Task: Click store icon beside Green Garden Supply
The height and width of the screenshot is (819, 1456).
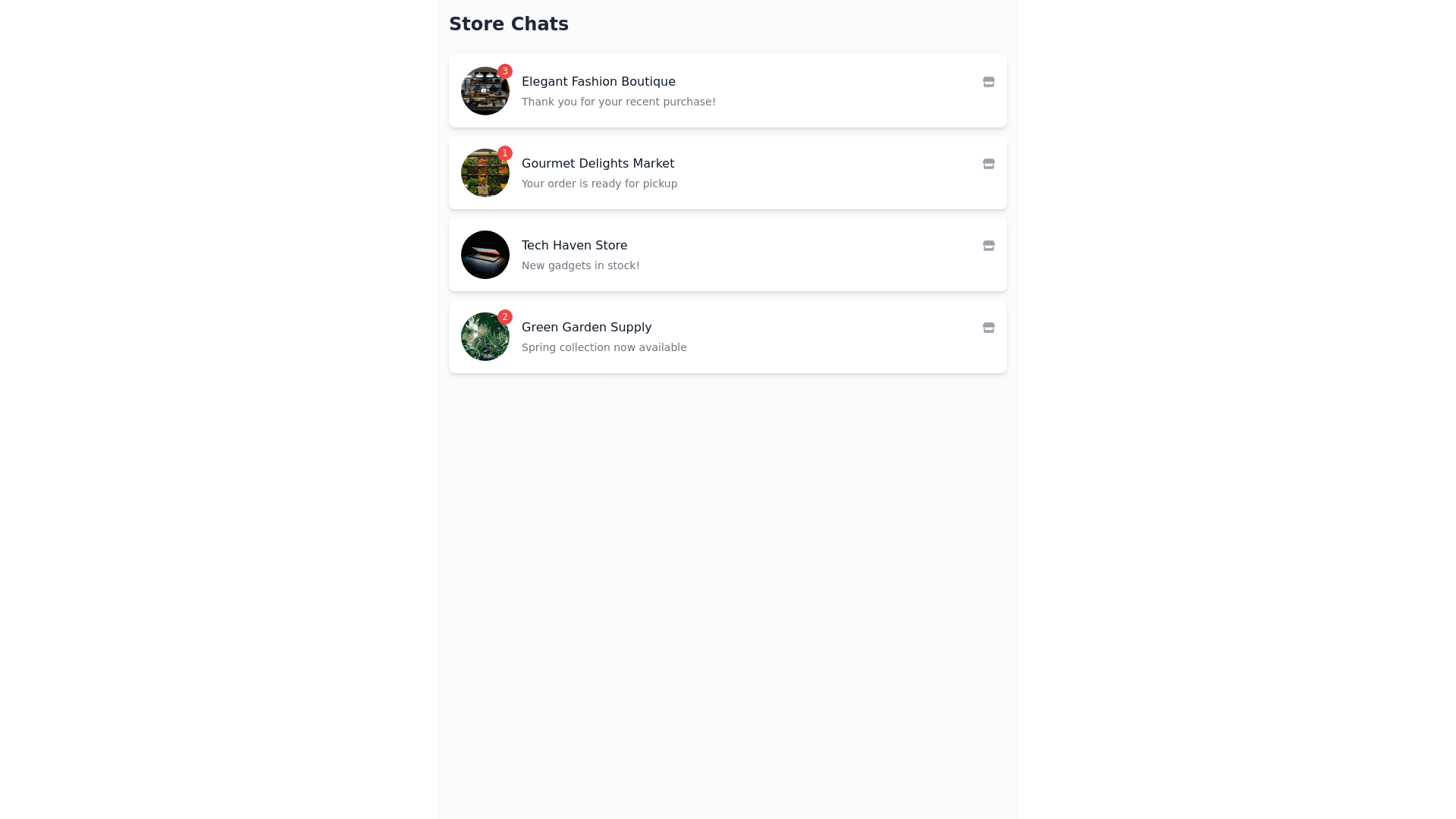Action: tap(988, 328)
